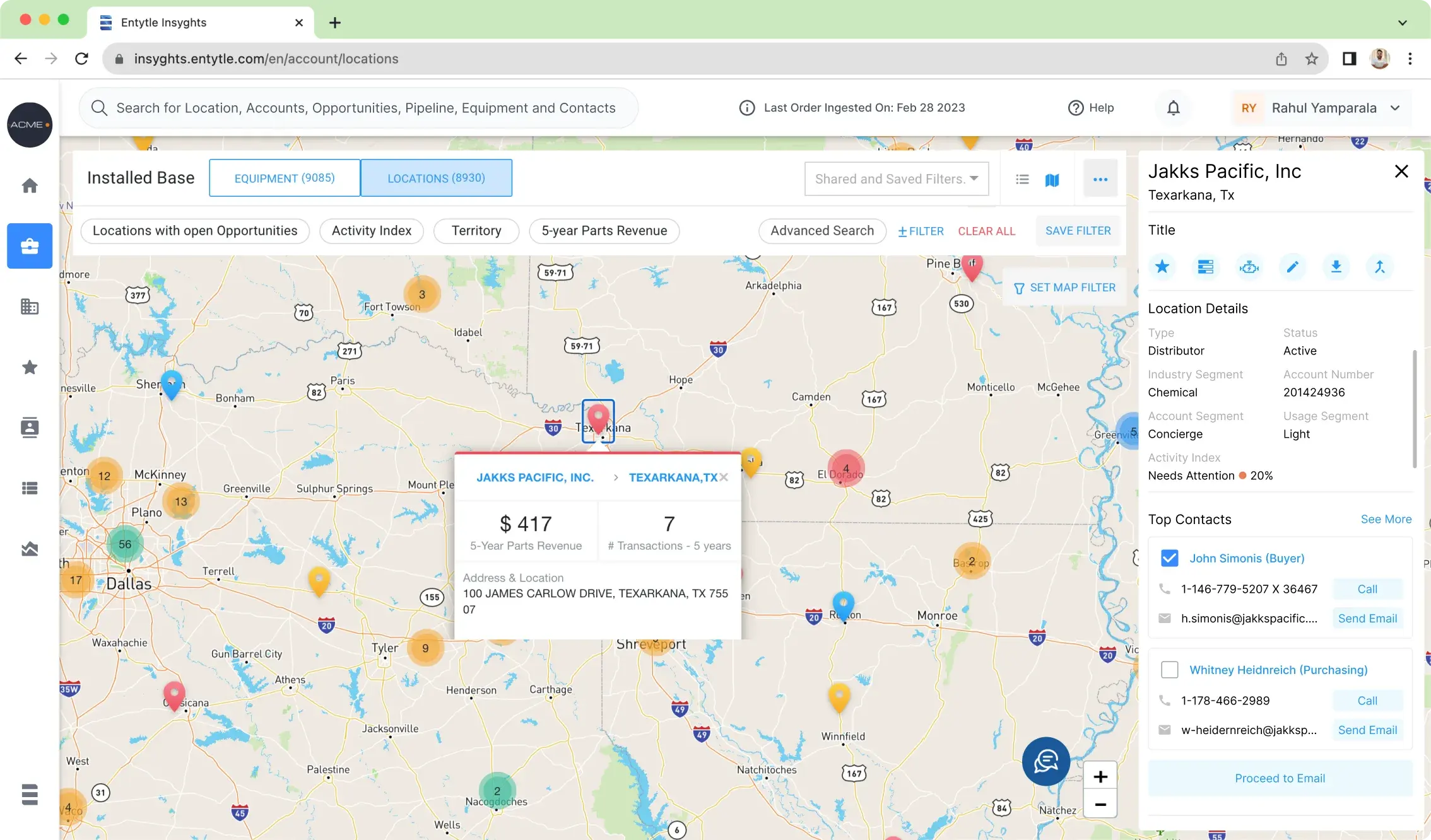
Task: Click CLEAR ALL filters
Action: pyautogui.click(x=987, y=231)
